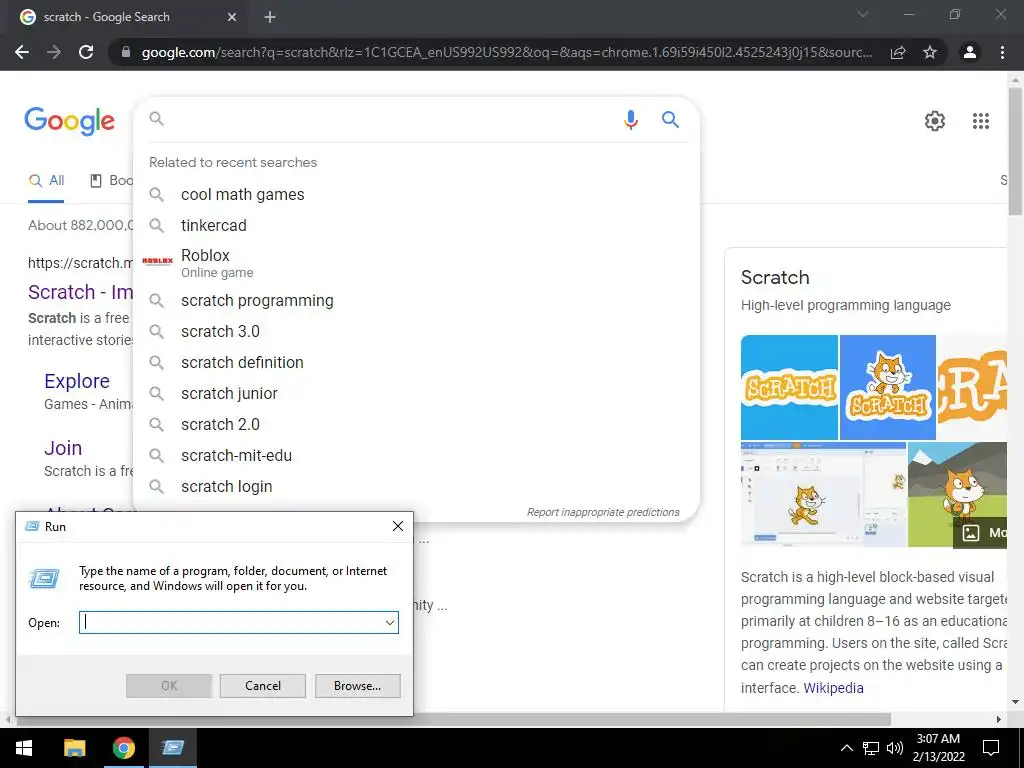Open the Scratch - Im... result title
1024x768 pixels.
point(80,292)
